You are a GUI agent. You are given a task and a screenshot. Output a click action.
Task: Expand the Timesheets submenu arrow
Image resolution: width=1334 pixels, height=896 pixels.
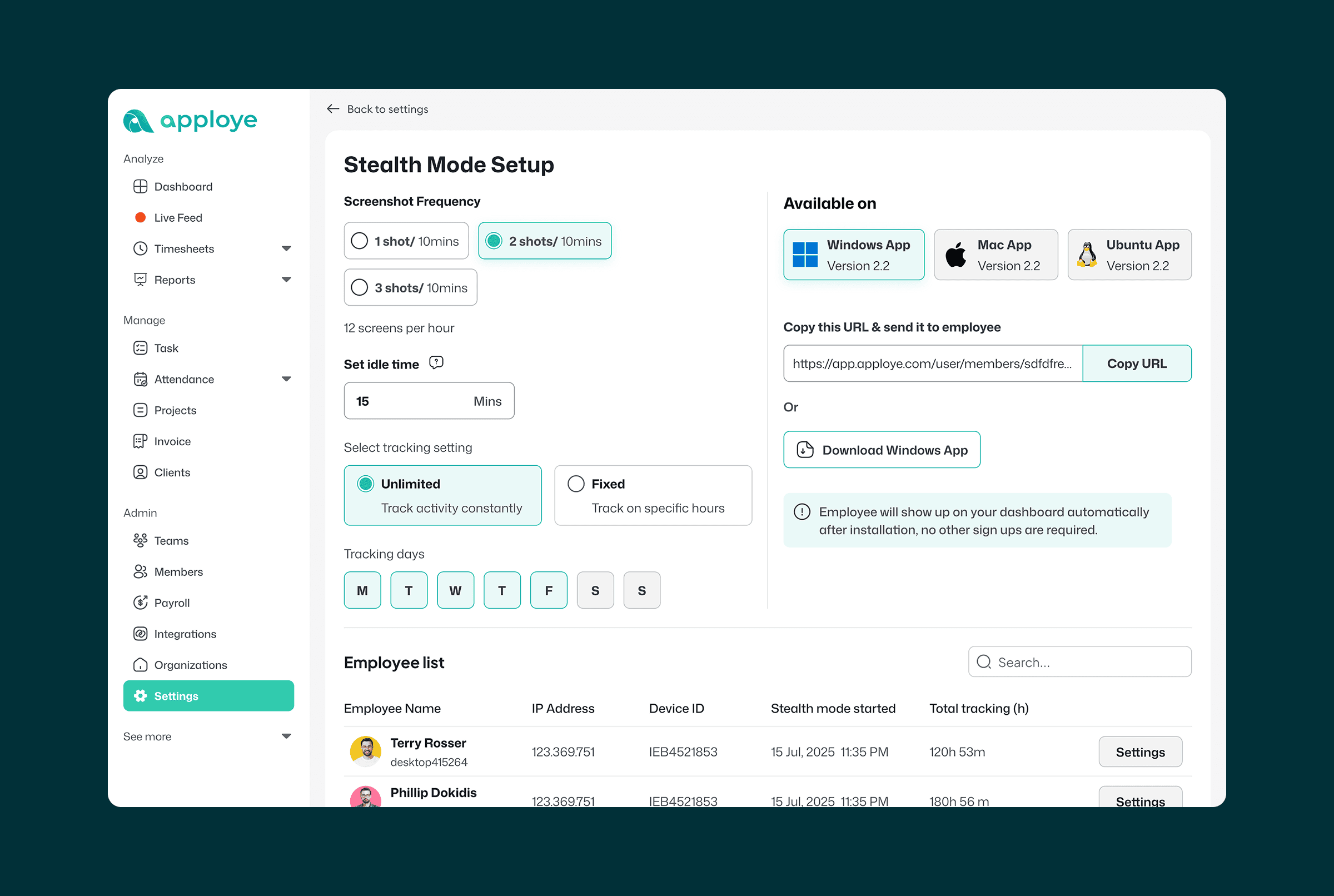tap(286, 248)
